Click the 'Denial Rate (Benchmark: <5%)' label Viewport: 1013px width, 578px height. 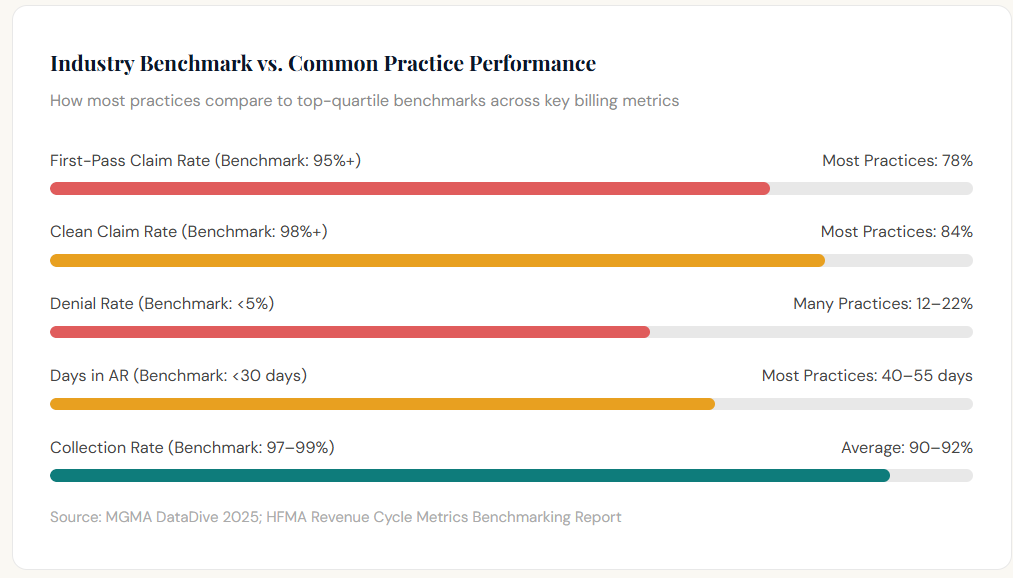pos(162,304)
